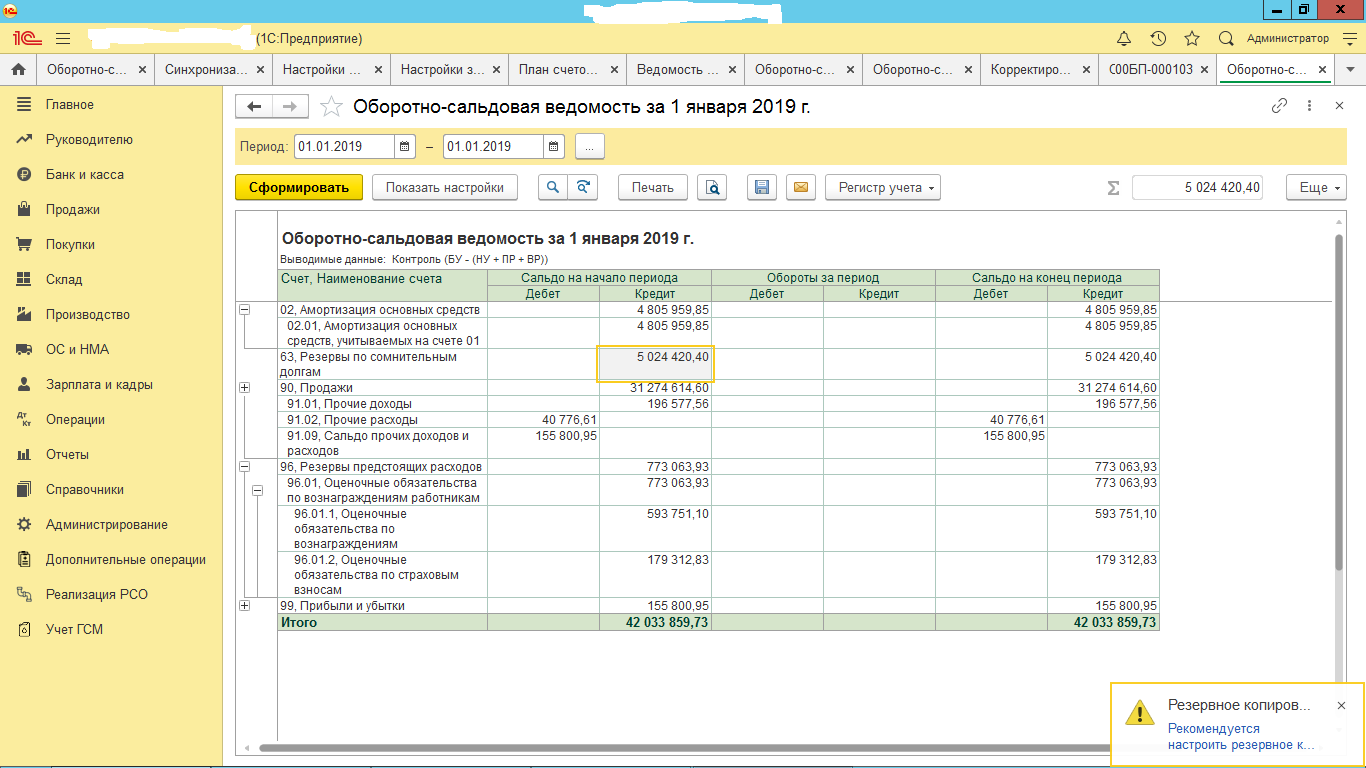Open global search magnifier in title bar
1366x768 pixels.
pyautogui.click(x=1226, y=38)
